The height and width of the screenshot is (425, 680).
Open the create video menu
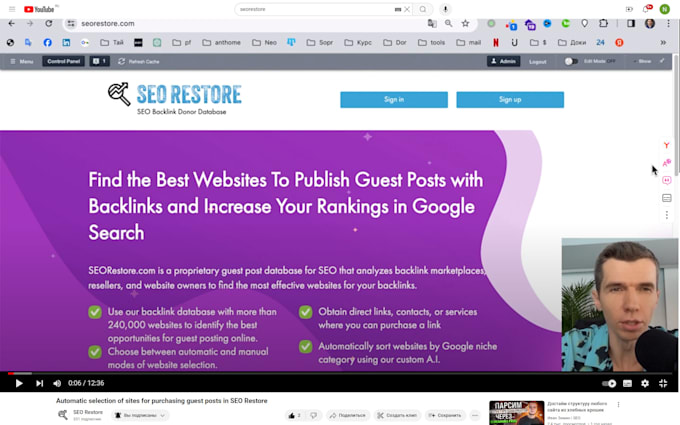[x=629, y=9]
